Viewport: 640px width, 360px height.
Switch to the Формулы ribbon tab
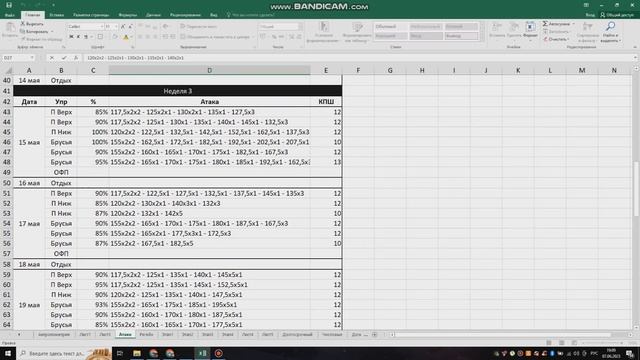pyautogui.click(x=128, y=15)
